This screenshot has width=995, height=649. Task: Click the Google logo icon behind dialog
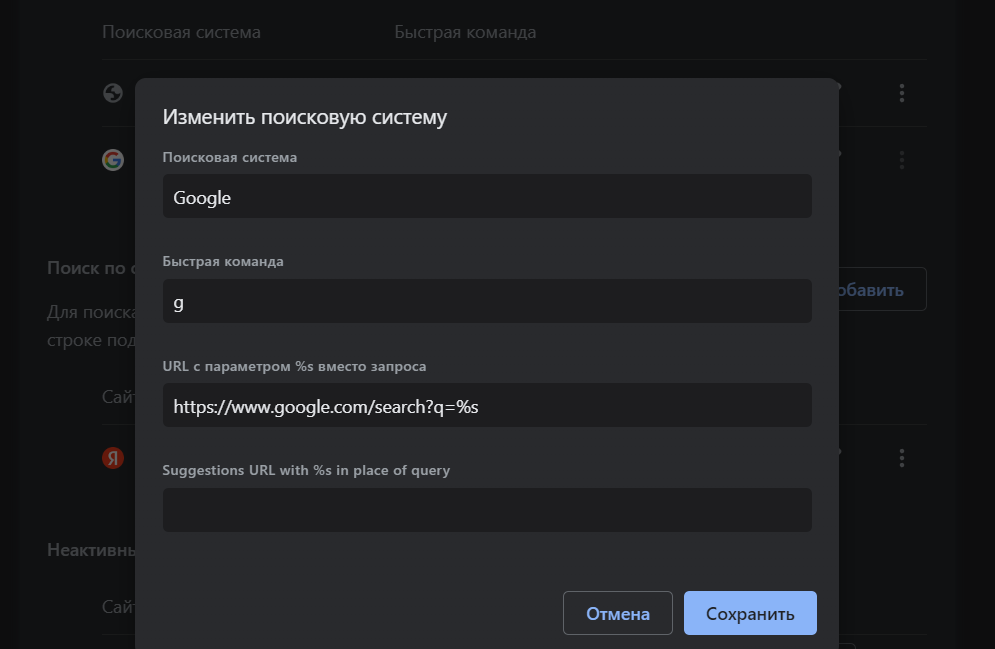click(x=113, y=160)
